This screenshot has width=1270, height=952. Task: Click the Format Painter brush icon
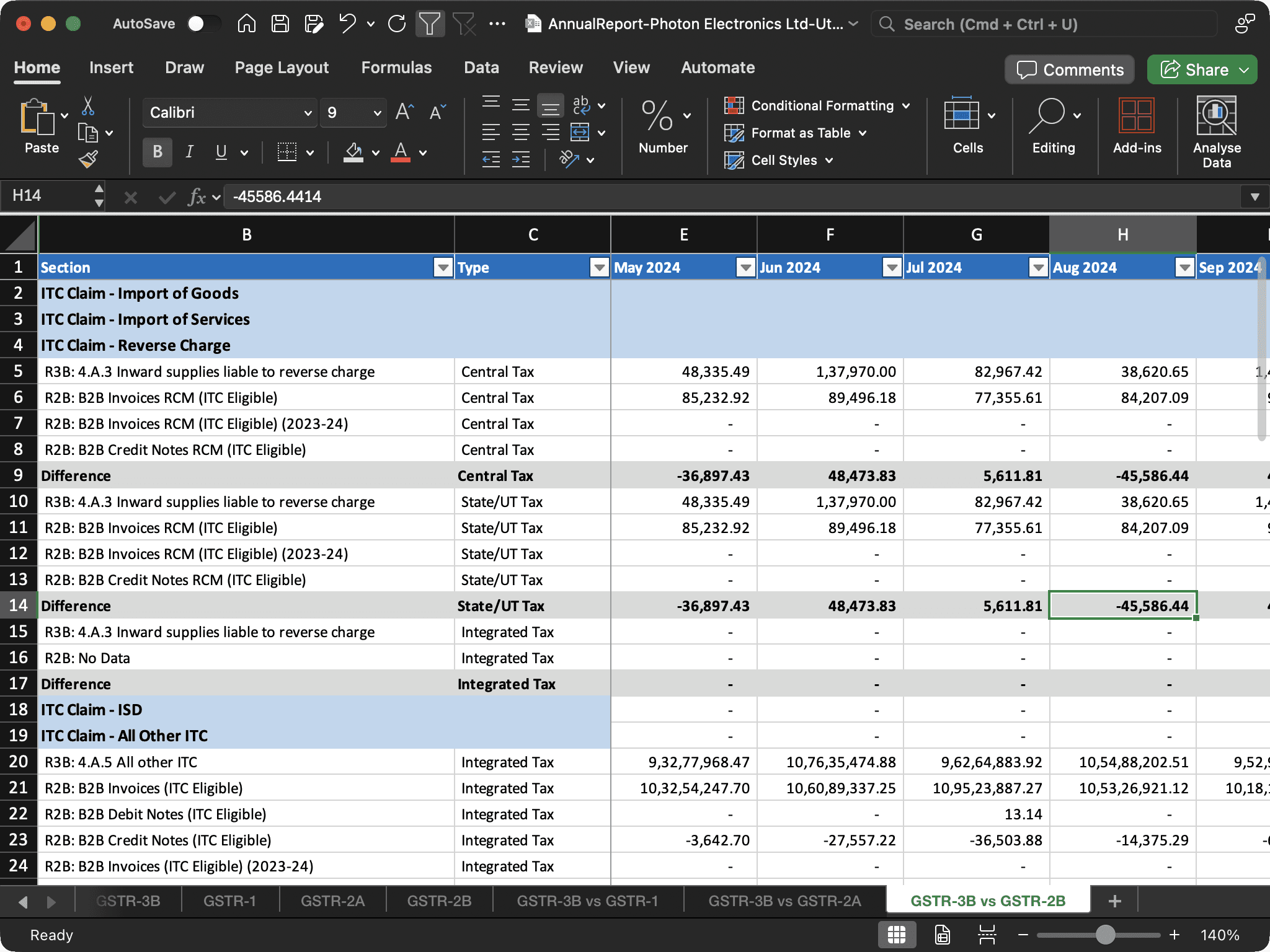coord(88,160)
